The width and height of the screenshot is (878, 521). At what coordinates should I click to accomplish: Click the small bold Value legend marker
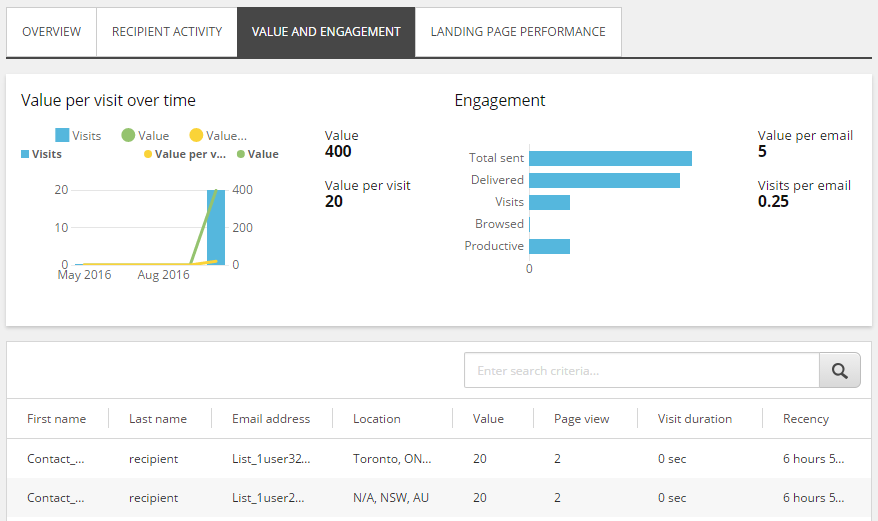click(x=241, y=154)
